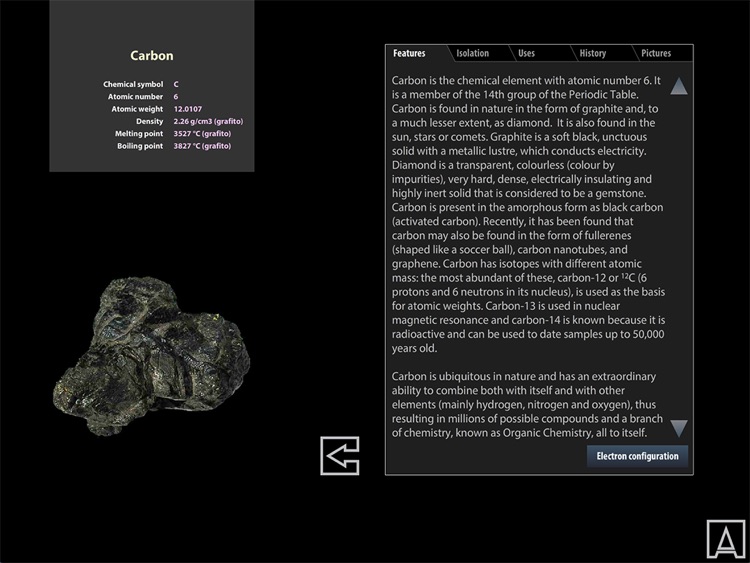Open the Uses tab
The image size is (750, 563).
click(x=526, y=53)
